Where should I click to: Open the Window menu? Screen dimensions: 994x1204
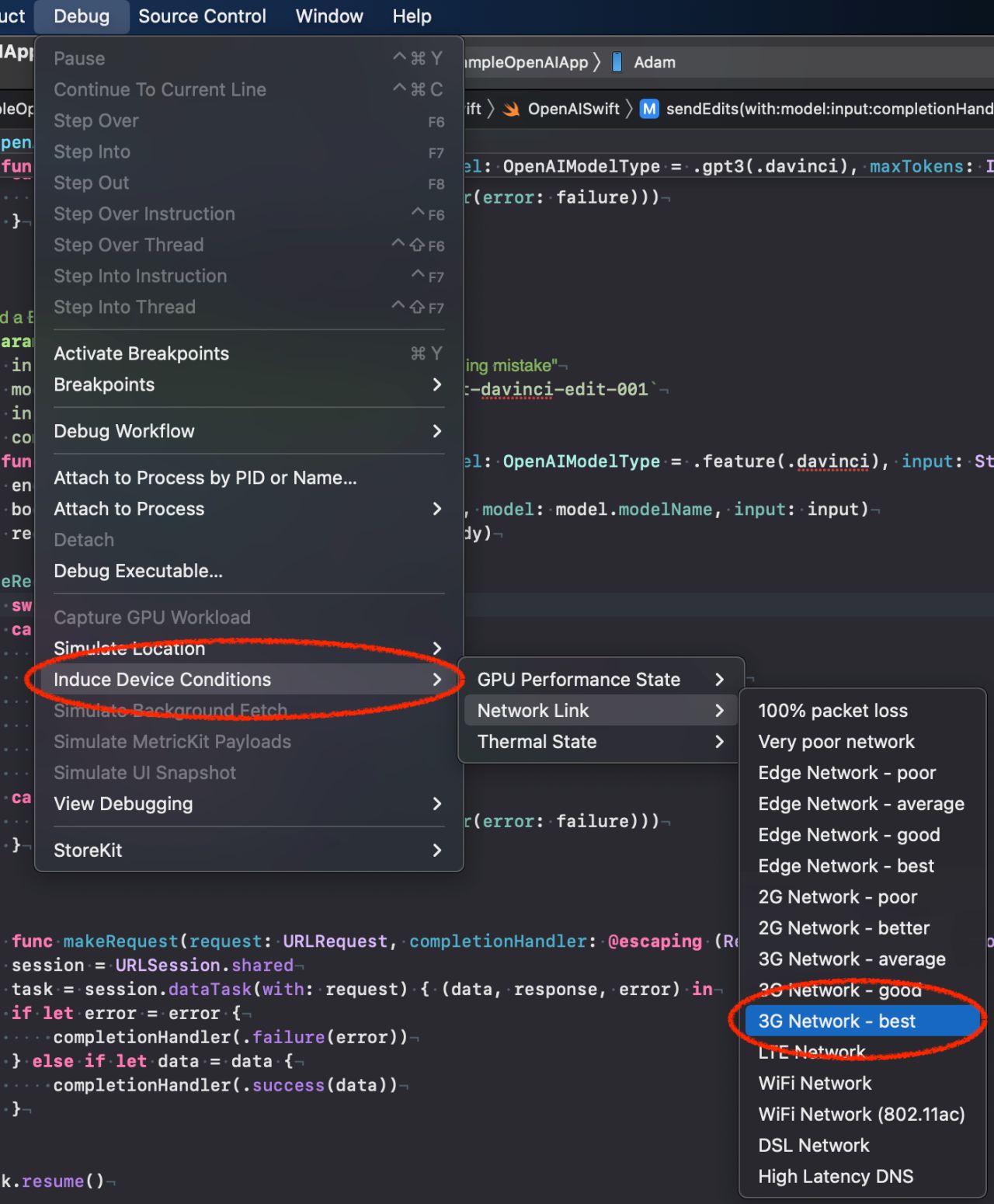coord(328,16)
